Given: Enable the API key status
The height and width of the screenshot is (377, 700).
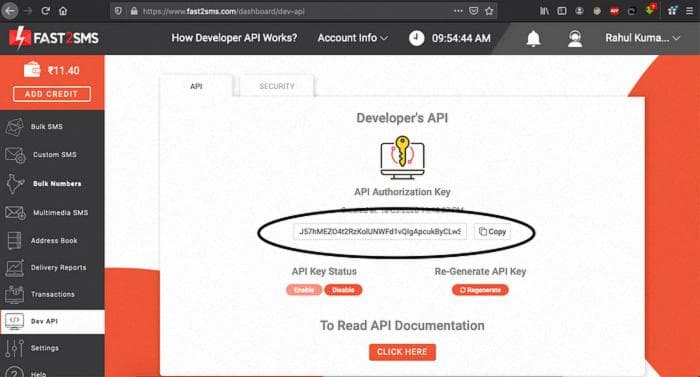Looking at the screenshot, I should tap(304, 290).
